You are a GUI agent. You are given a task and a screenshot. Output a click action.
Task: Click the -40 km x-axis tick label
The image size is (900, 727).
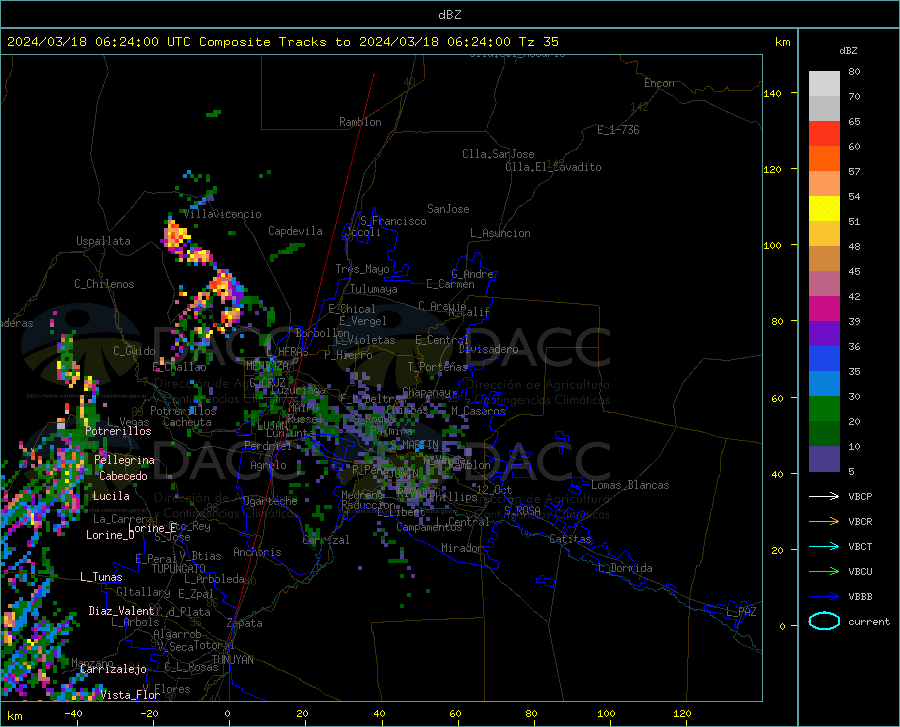tap(73, 713)
